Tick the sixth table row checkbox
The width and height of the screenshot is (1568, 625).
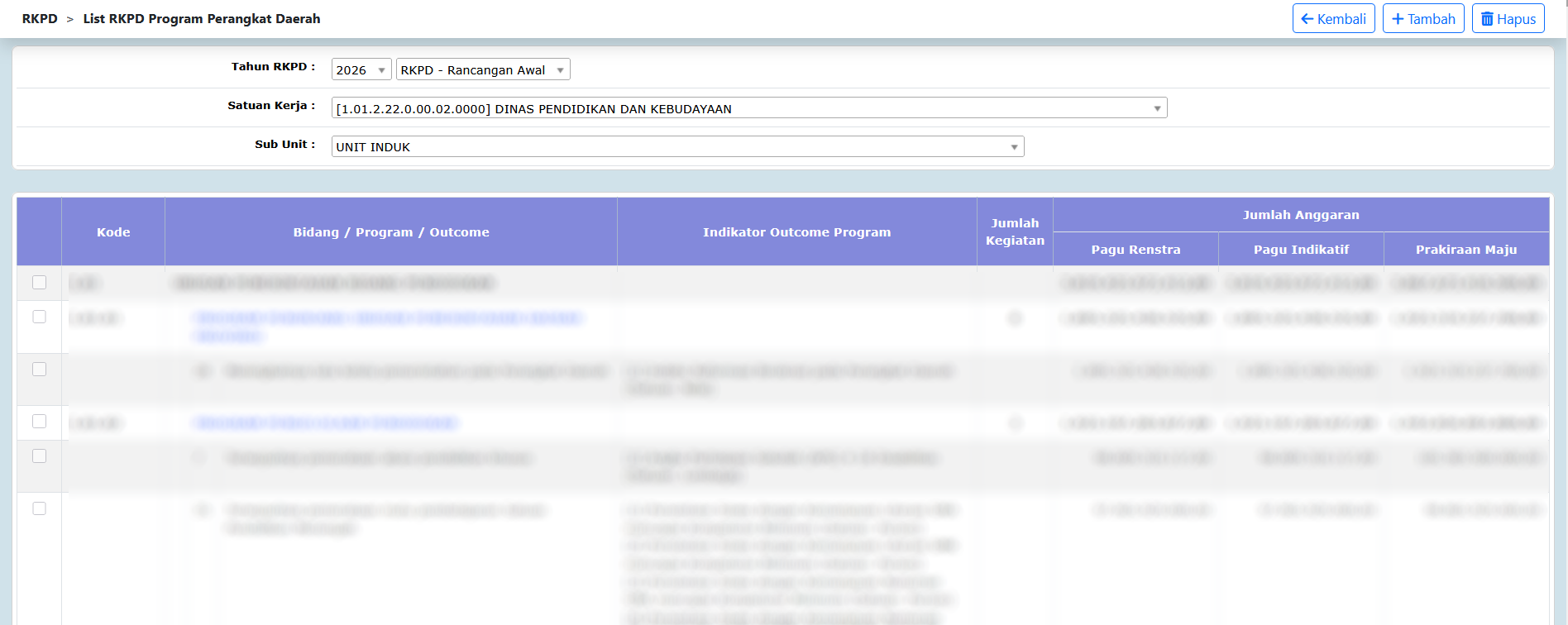(39, 508)
